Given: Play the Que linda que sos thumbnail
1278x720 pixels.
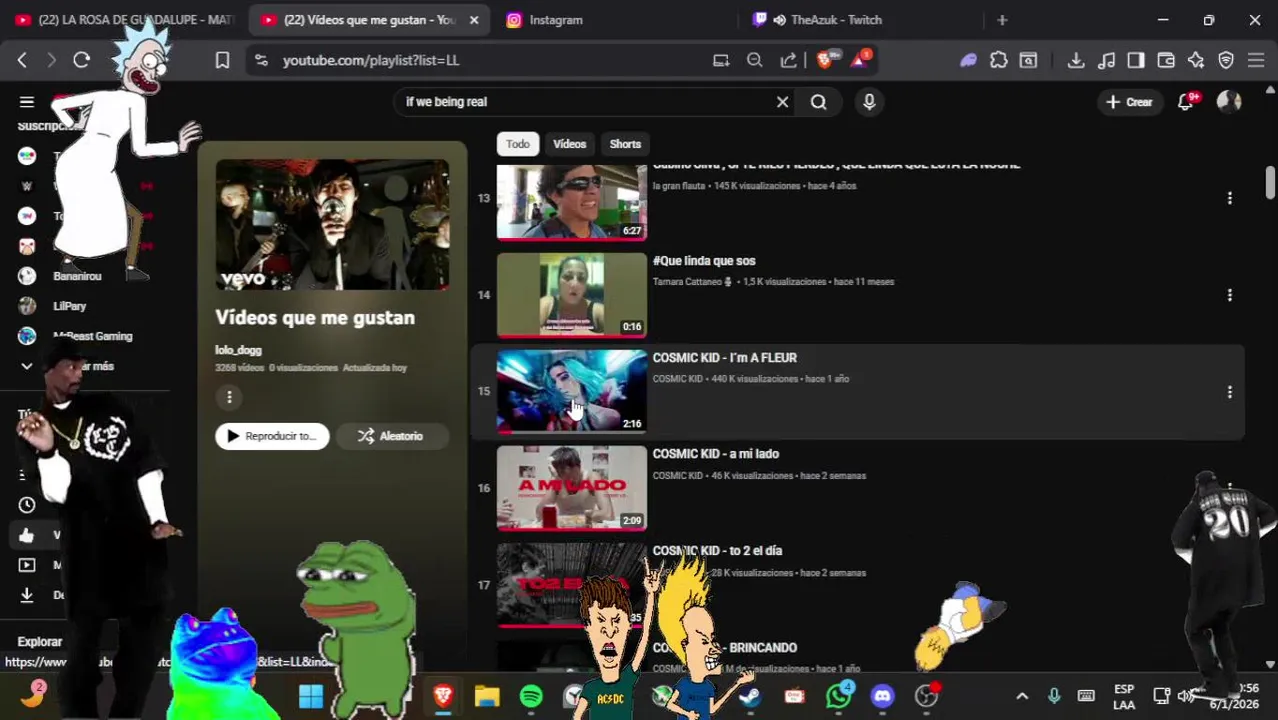Looking at the screenshot, I should (x=572, y=295).
